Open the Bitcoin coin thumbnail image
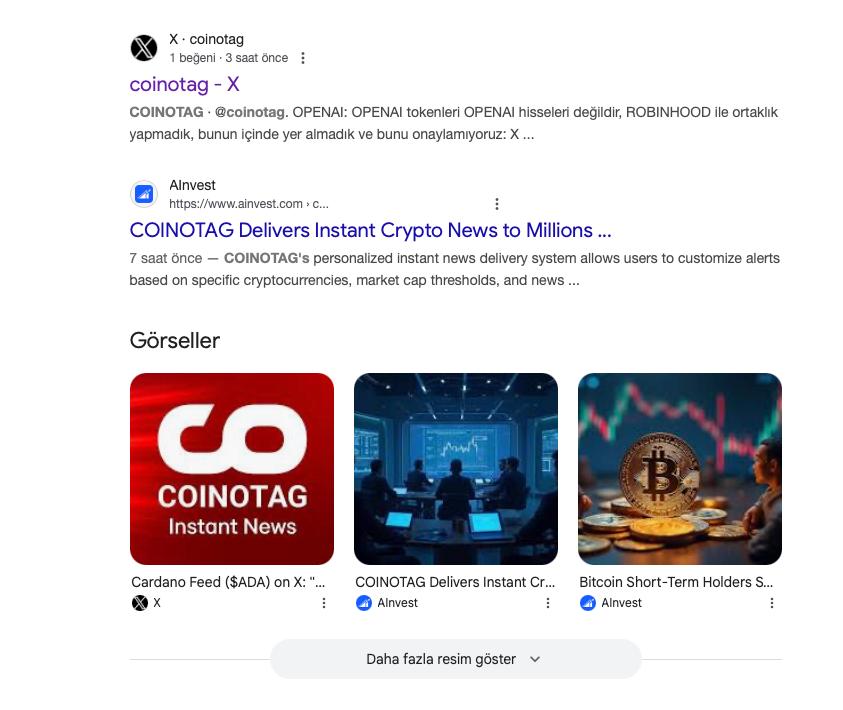This screenshot has height=710, width=843. click(680, 469)
